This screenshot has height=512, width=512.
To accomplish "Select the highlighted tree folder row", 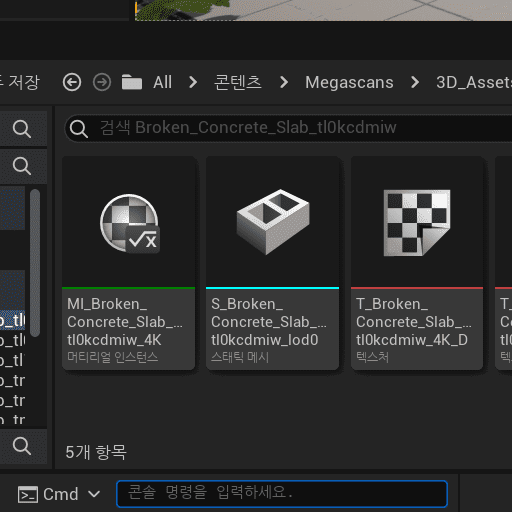I will pyautogui.click(x=13, y=321).
